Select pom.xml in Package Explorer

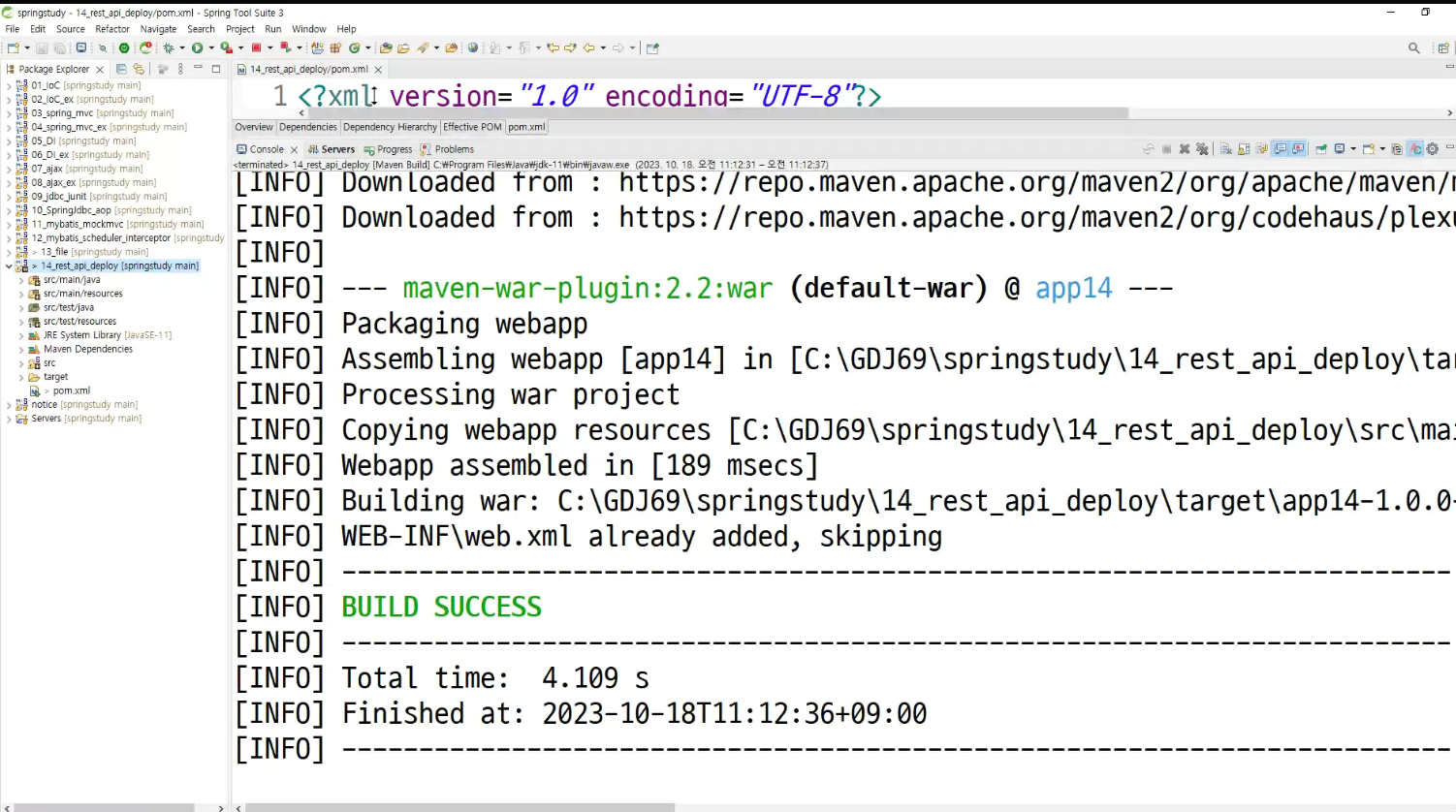click(71, 390)
